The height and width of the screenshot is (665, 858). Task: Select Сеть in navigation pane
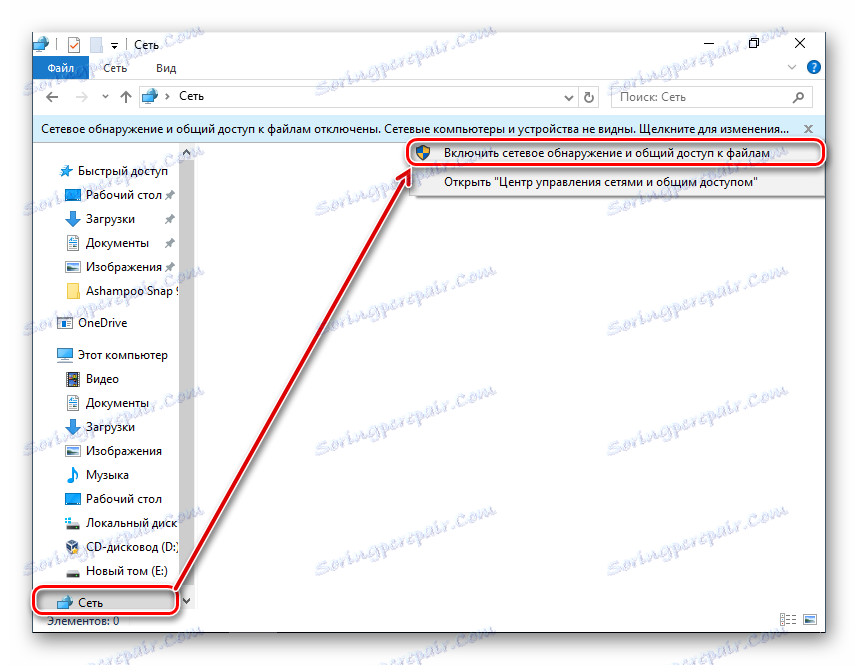tap(105, 603)
